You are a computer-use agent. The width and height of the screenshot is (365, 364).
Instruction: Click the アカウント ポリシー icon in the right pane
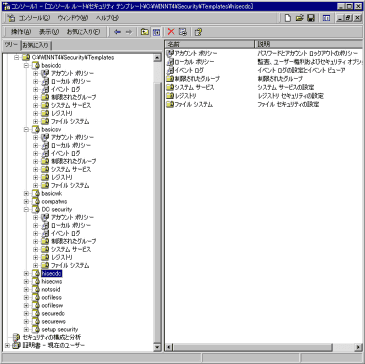tap(170, 53)
